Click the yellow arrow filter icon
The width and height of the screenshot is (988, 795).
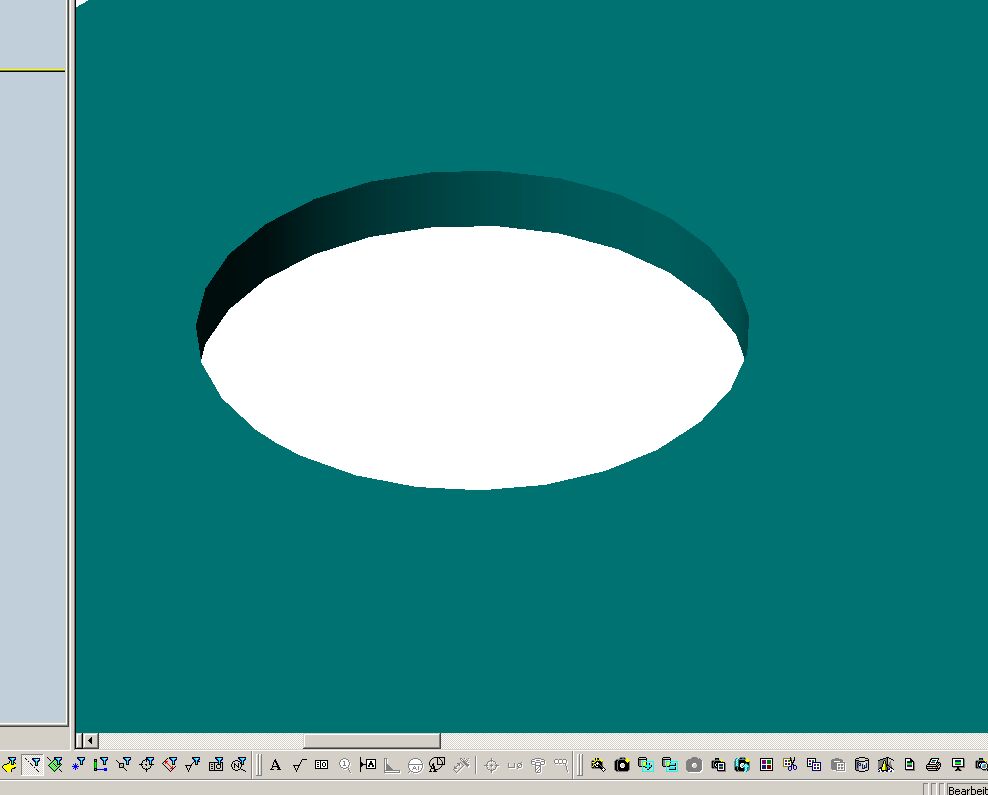pyautogui.click(x=9, y=765)
